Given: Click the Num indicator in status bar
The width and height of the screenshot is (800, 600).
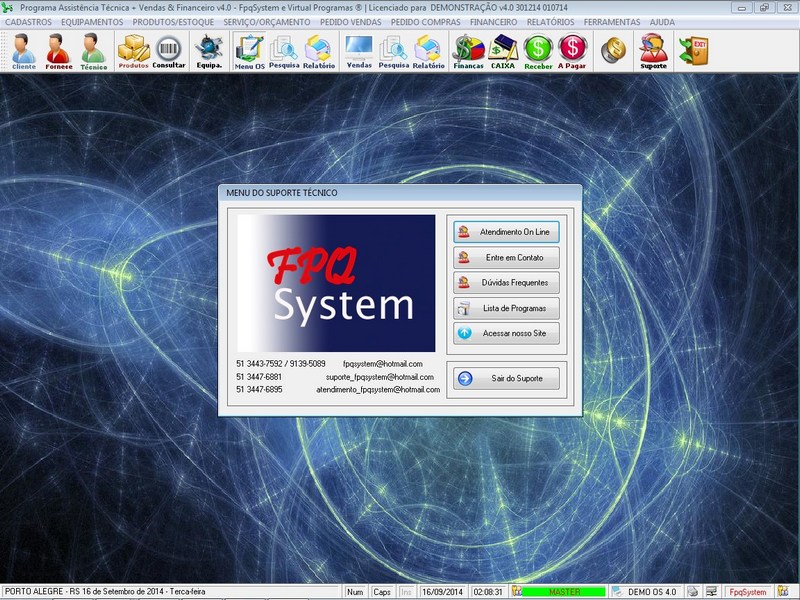Looking at the screenshot, I should pos(355,592).
